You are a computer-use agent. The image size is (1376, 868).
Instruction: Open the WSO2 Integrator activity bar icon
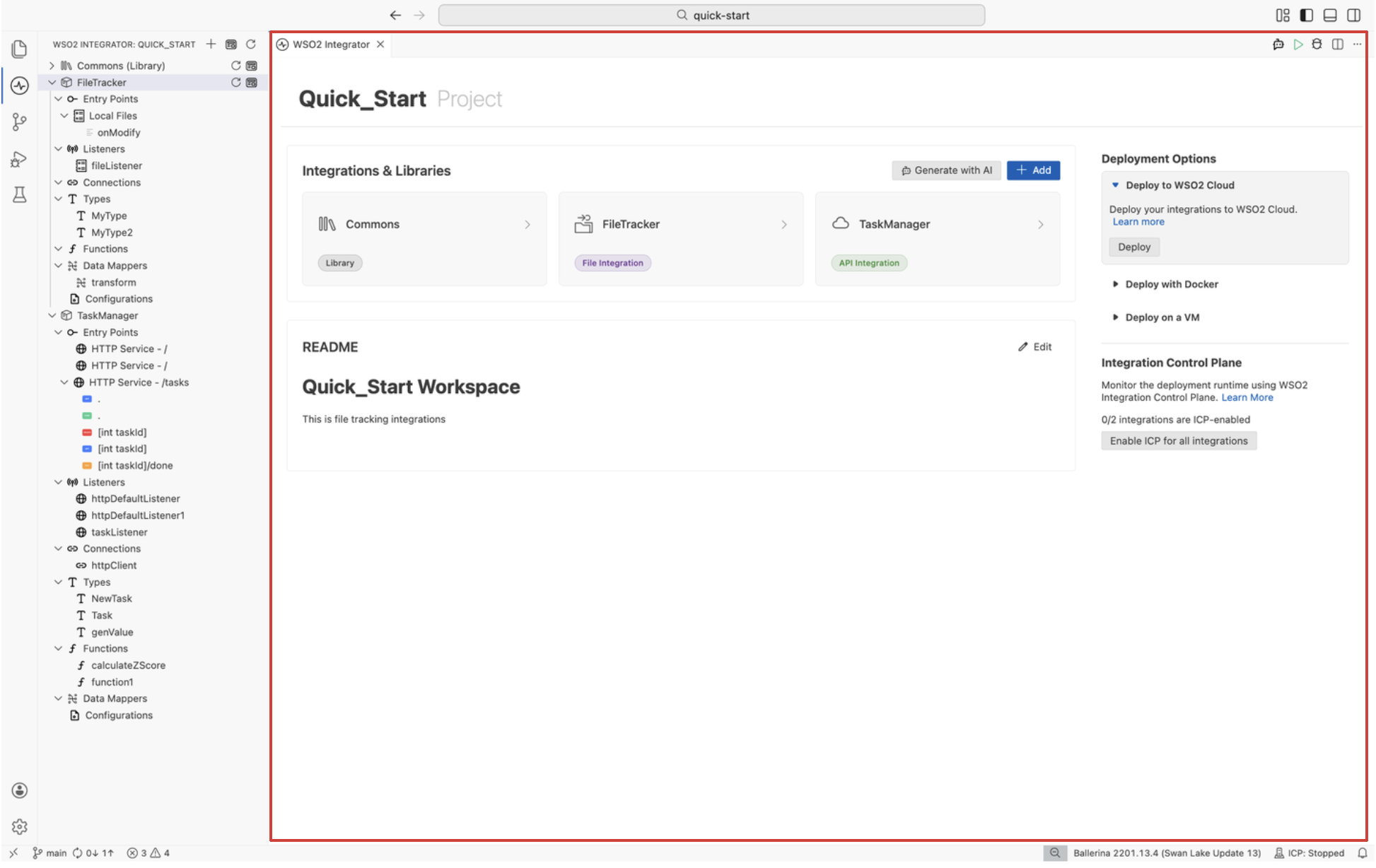pyautogui.click(x=20, y=86)
